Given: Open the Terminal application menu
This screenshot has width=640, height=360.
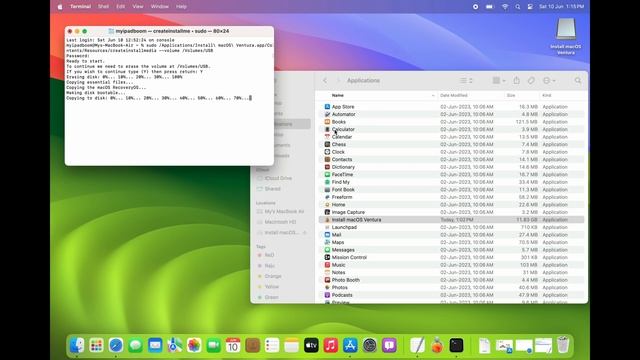Looking at the screenshot, I should 80,7.
